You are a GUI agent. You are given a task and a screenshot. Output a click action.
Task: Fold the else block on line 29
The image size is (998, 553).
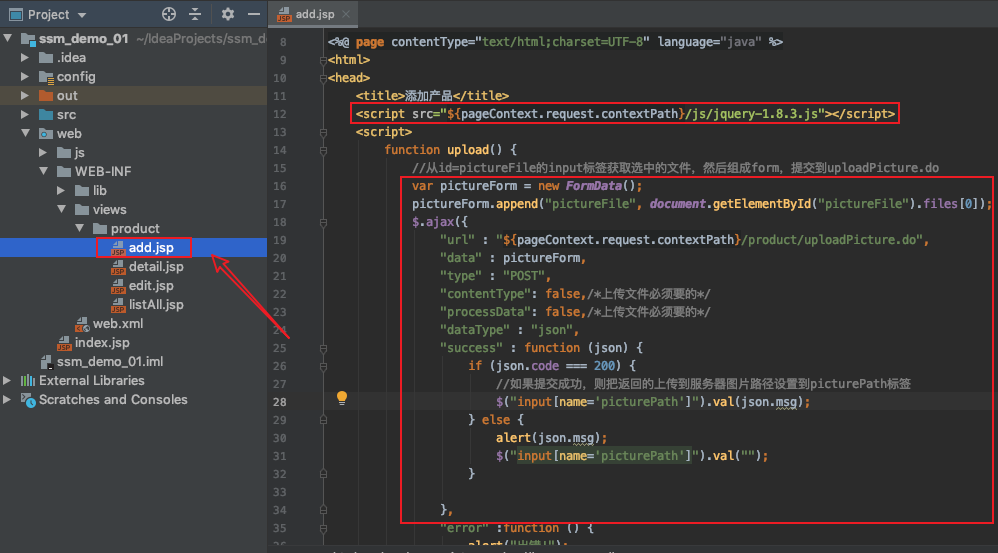click(x=323, y=421)
